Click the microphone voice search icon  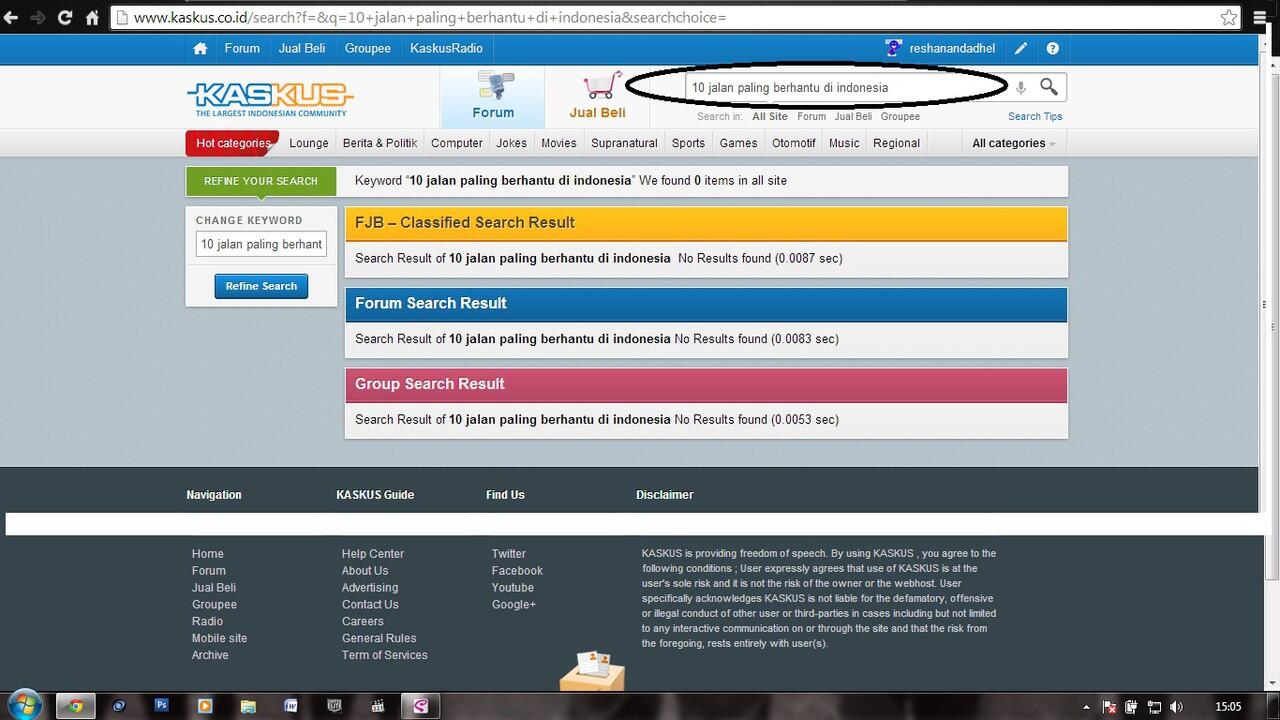[x=1020, y=88]
